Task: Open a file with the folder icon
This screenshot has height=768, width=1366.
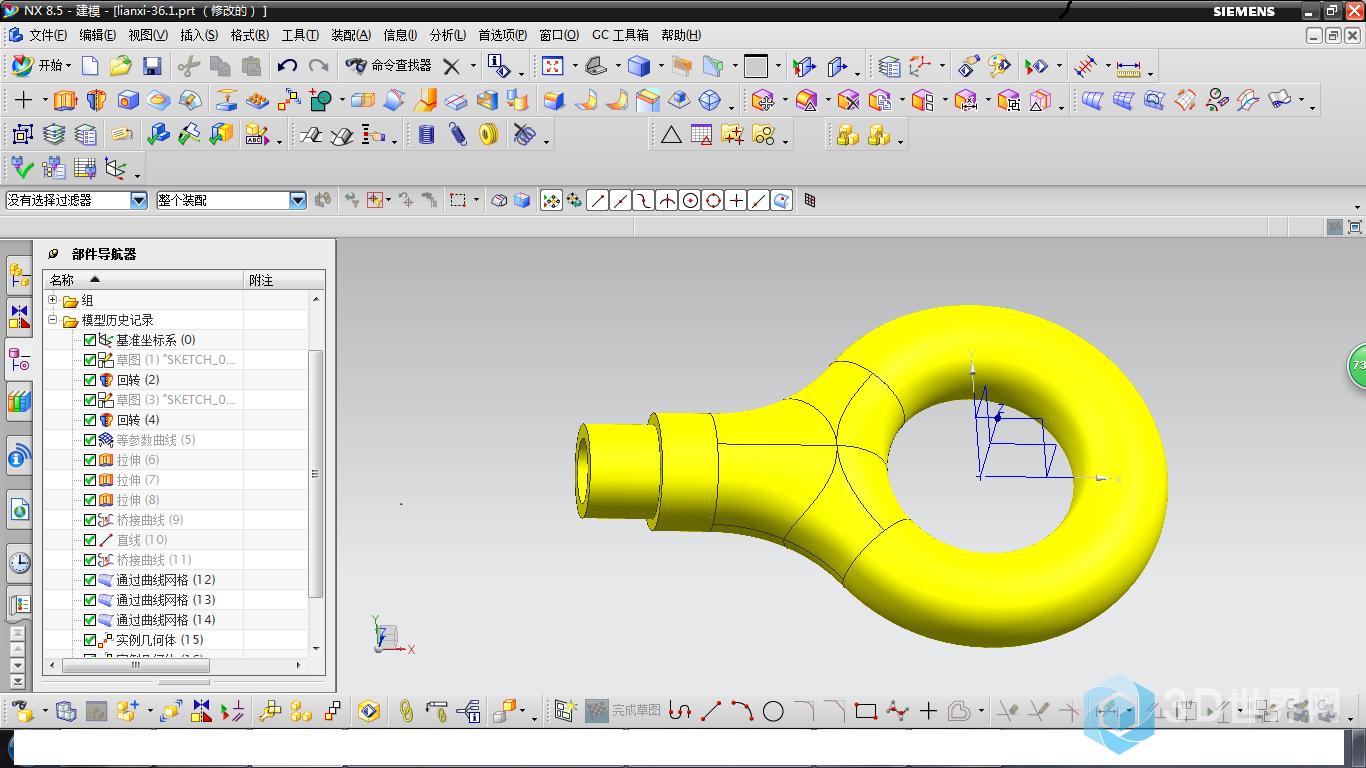Action: (121, 66)
